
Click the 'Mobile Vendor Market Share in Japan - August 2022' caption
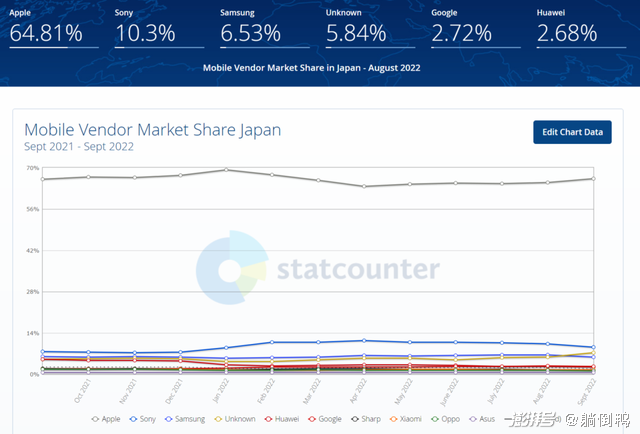pyautogui.click(x=311, y=68)
